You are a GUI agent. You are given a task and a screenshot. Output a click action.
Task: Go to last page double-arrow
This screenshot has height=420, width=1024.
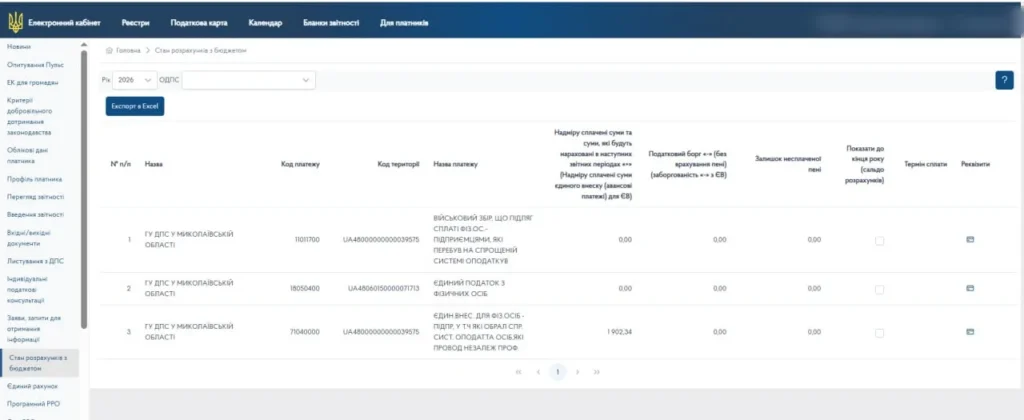click(596, 372)
